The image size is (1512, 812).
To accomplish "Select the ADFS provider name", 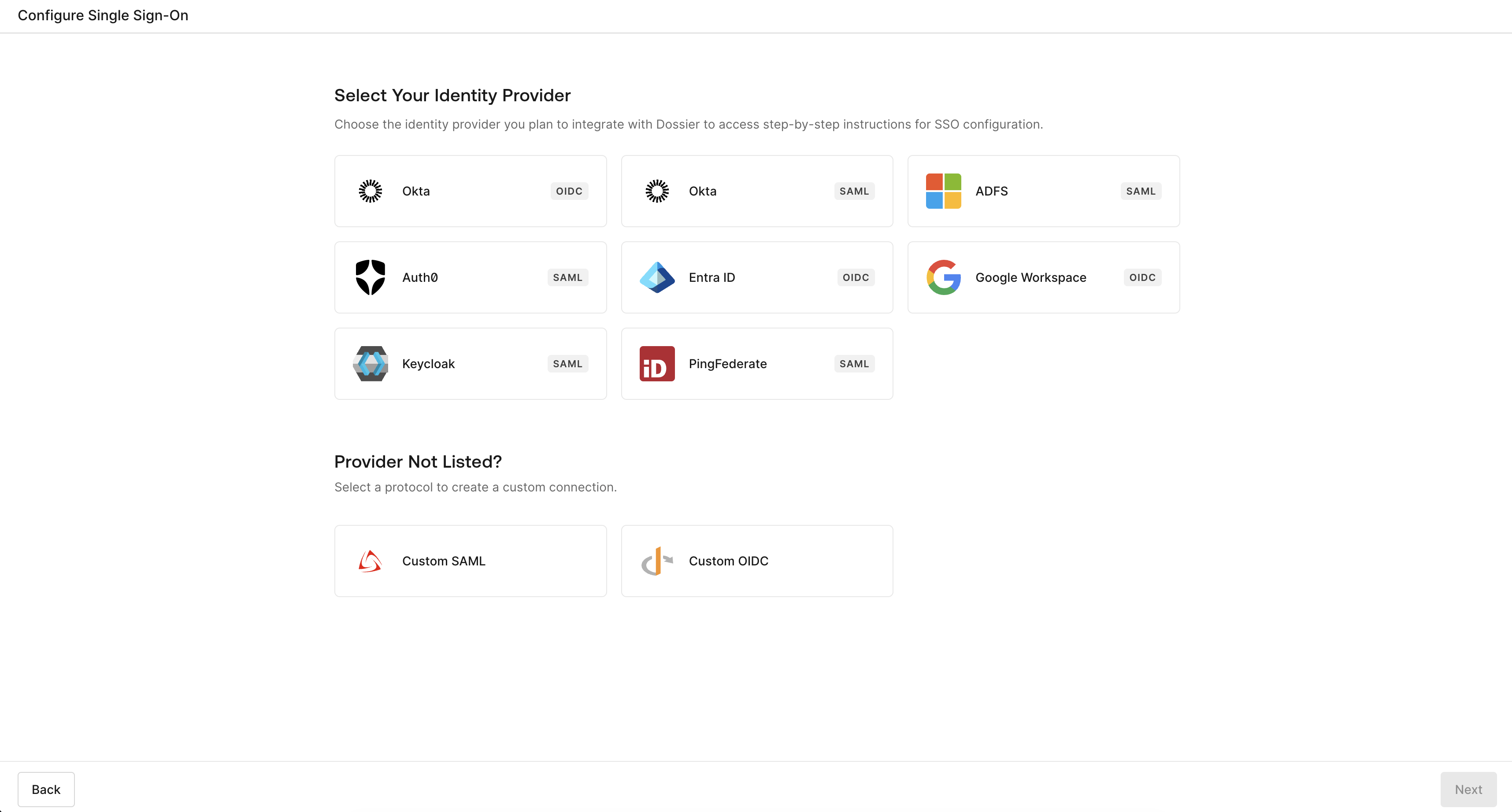I will (991, 191).
